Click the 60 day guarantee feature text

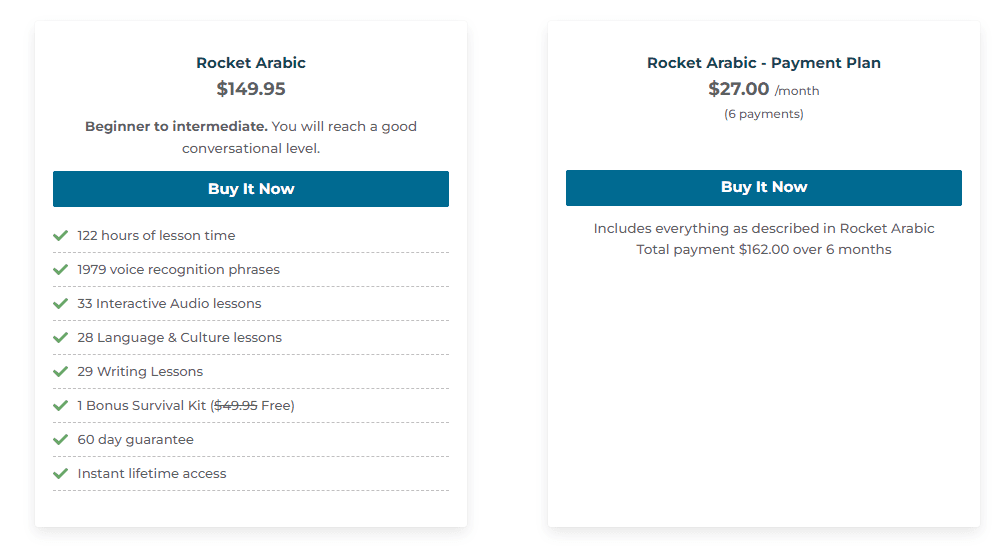click(136, 440)
